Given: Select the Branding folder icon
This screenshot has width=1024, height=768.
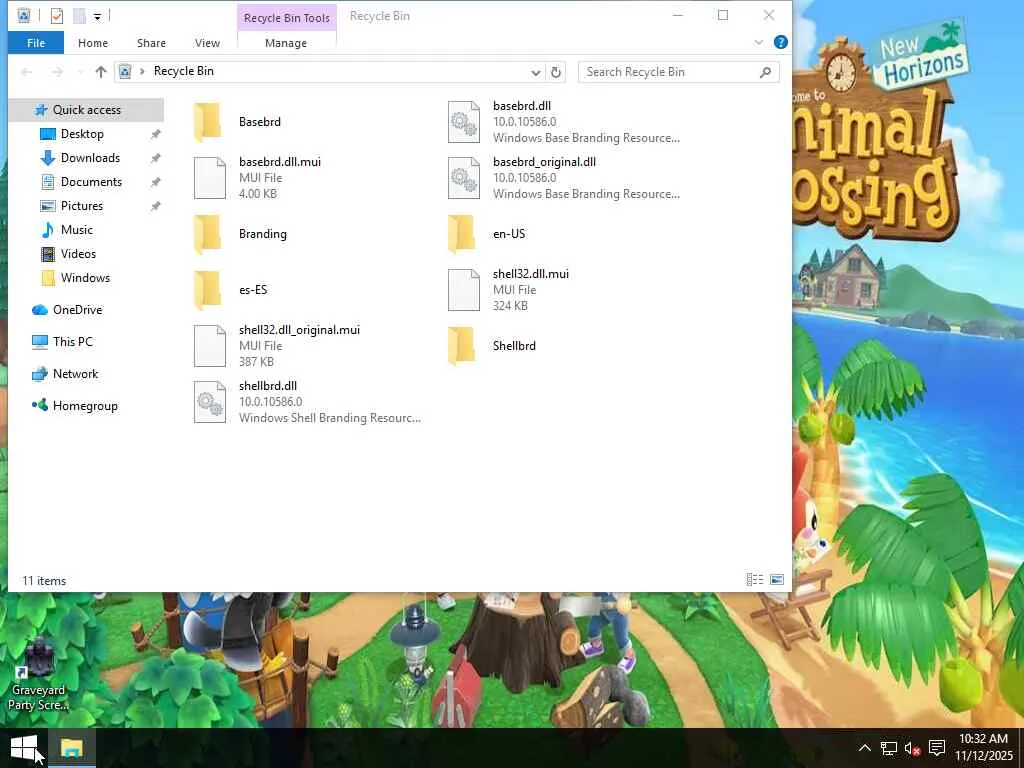Looking at the screenshot, I should click(x=208, y=234).
